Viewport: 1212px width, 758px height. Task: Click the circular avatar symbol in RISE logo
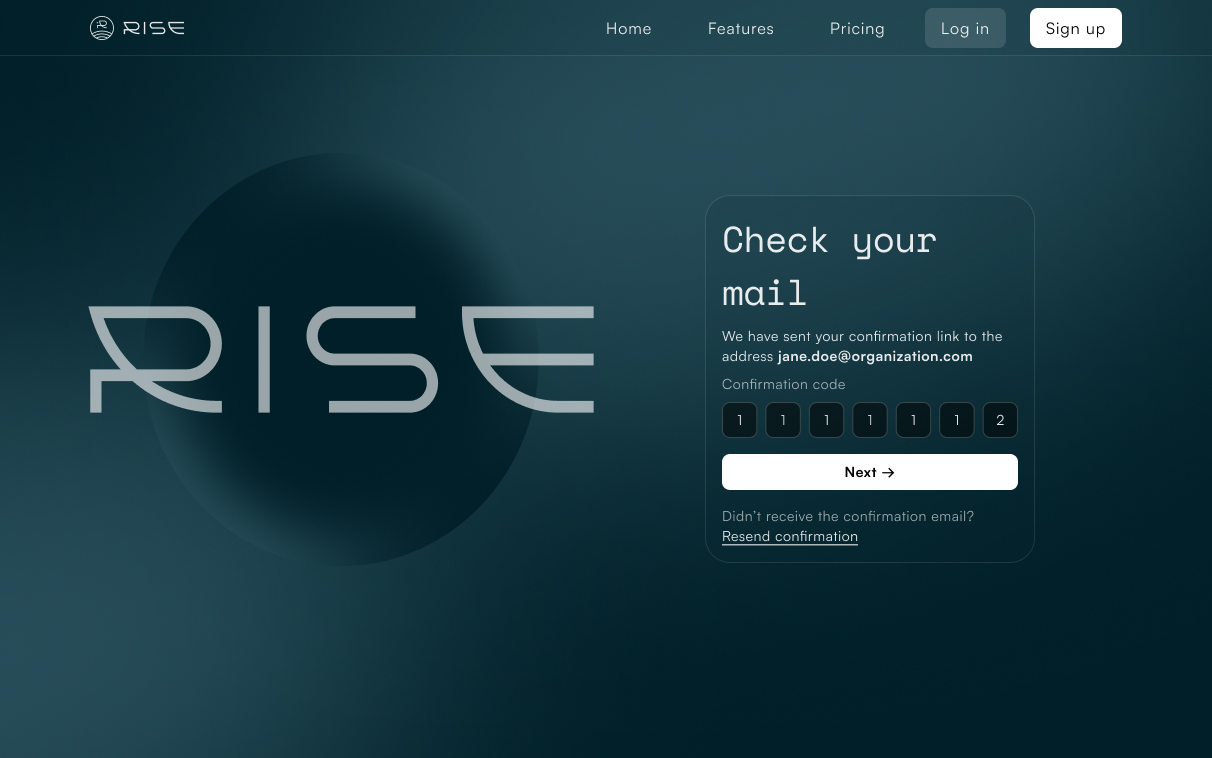tap(102, 27)
